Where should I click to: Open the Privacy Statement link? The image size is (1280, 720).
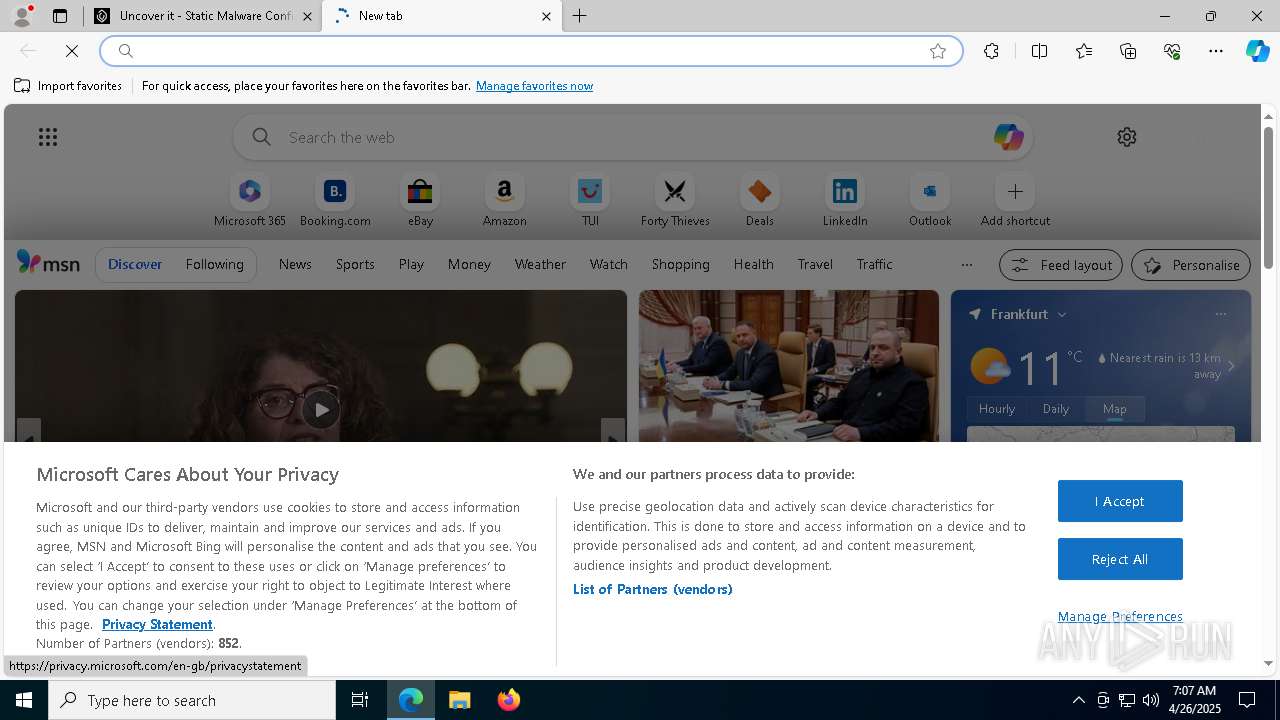(x=157, y=624)
